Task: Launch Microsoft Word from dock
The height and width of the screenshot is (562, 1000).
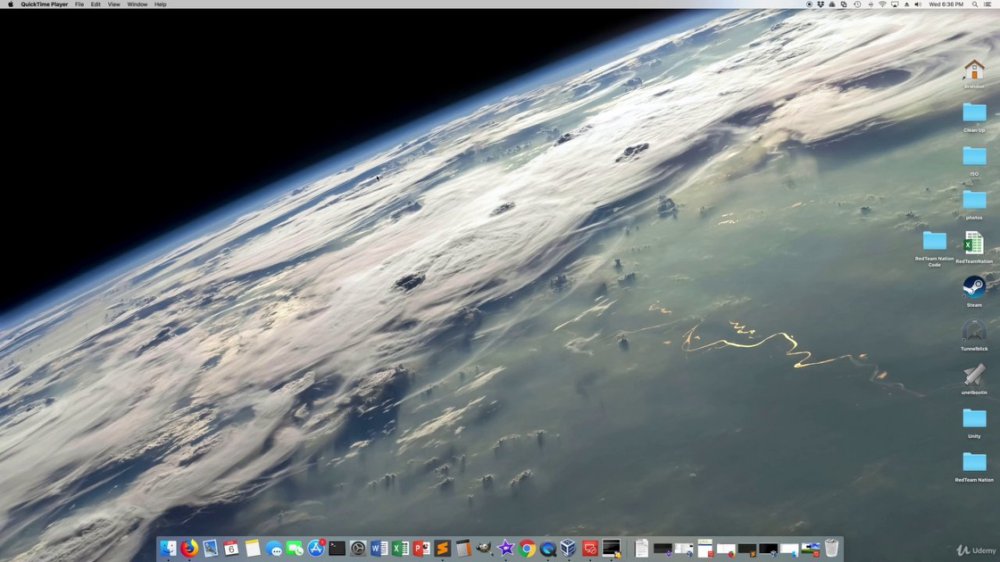Action: (x=379, y=548)
